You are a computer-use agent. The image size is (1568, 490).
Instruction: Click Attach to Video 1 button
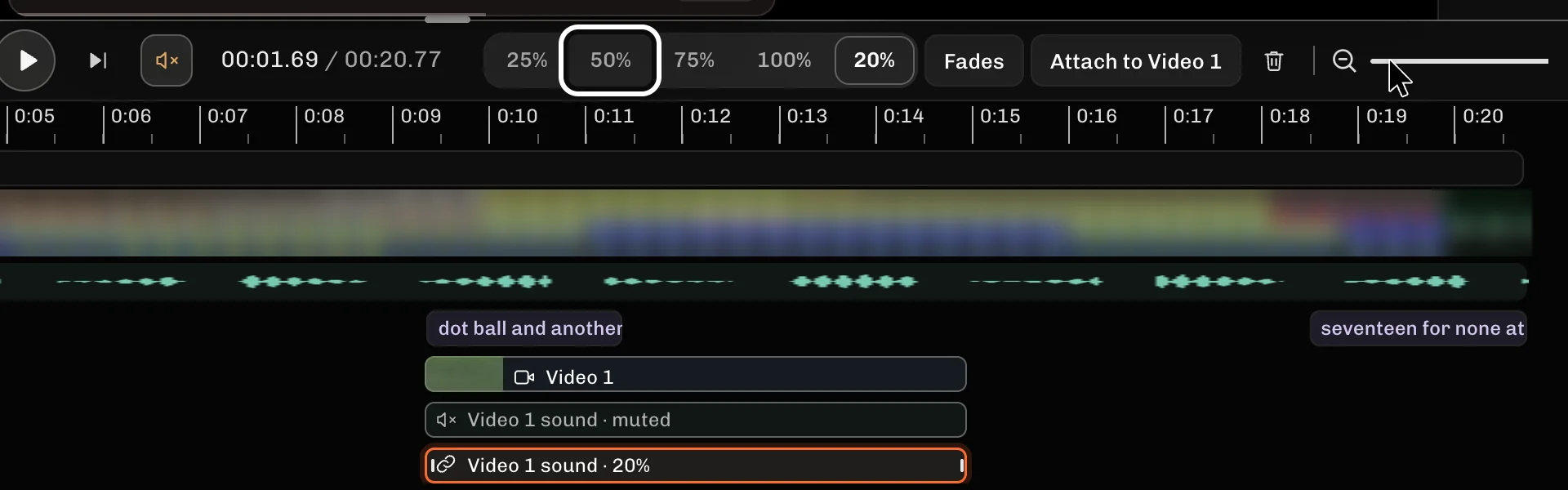click(1135, 61)
